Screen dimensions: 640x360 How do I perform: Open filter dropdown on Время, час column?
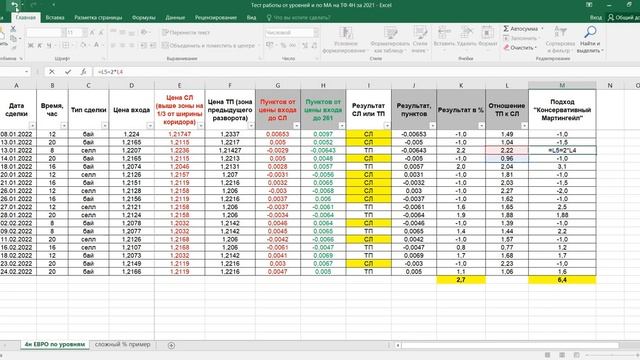64,126
